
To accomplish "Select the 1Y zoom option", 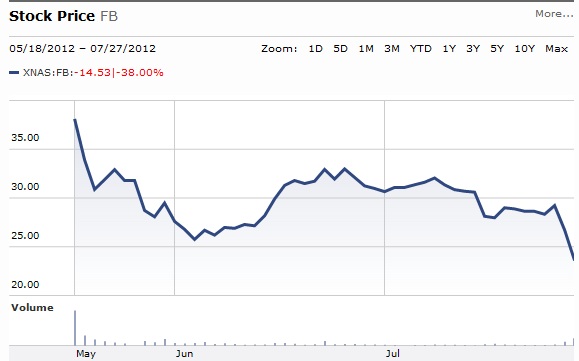I will click(x=449, y=49).
